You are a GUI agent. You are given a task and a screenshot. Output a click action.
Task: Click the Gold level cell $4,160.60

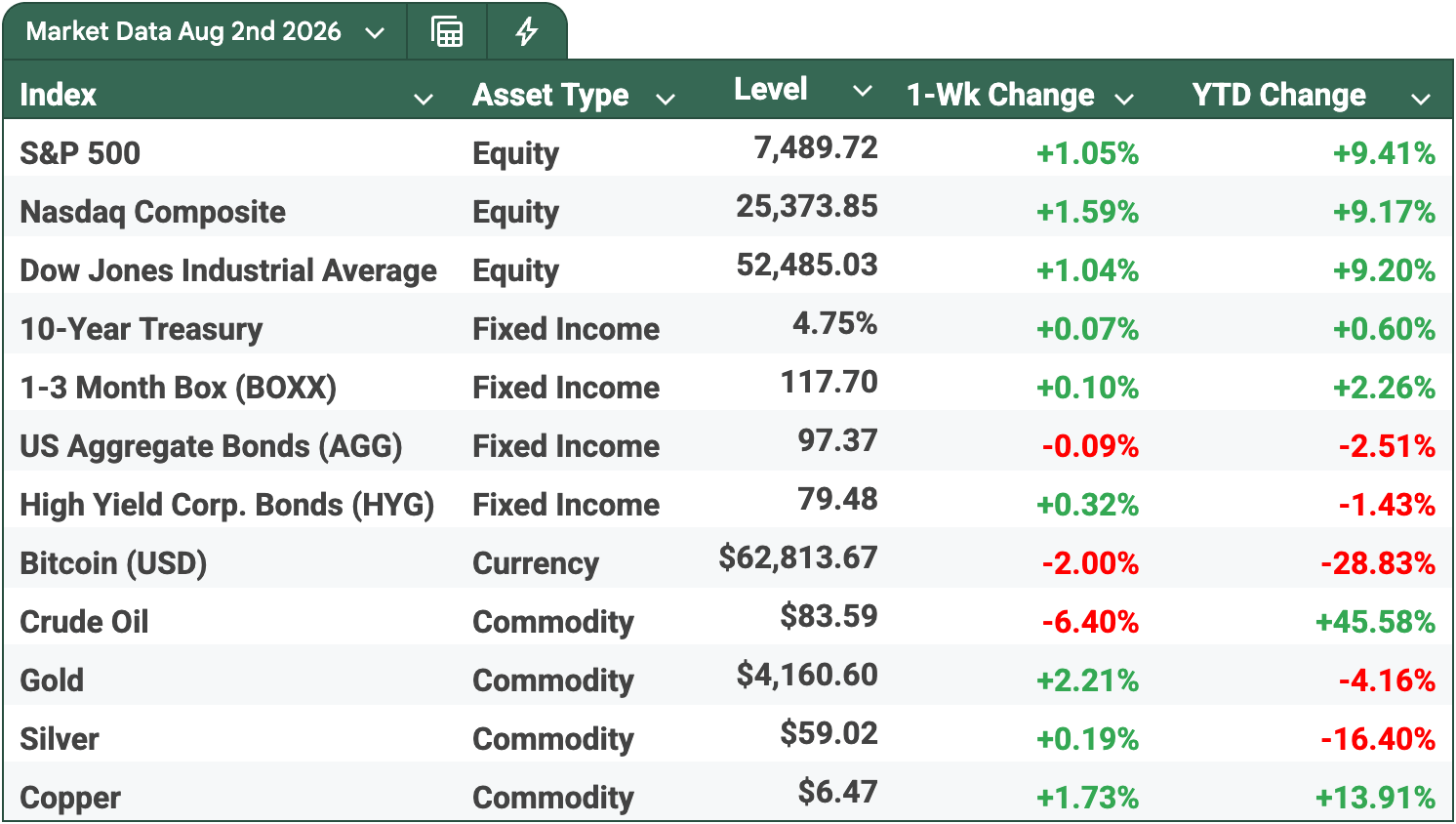tap(807, 675)
